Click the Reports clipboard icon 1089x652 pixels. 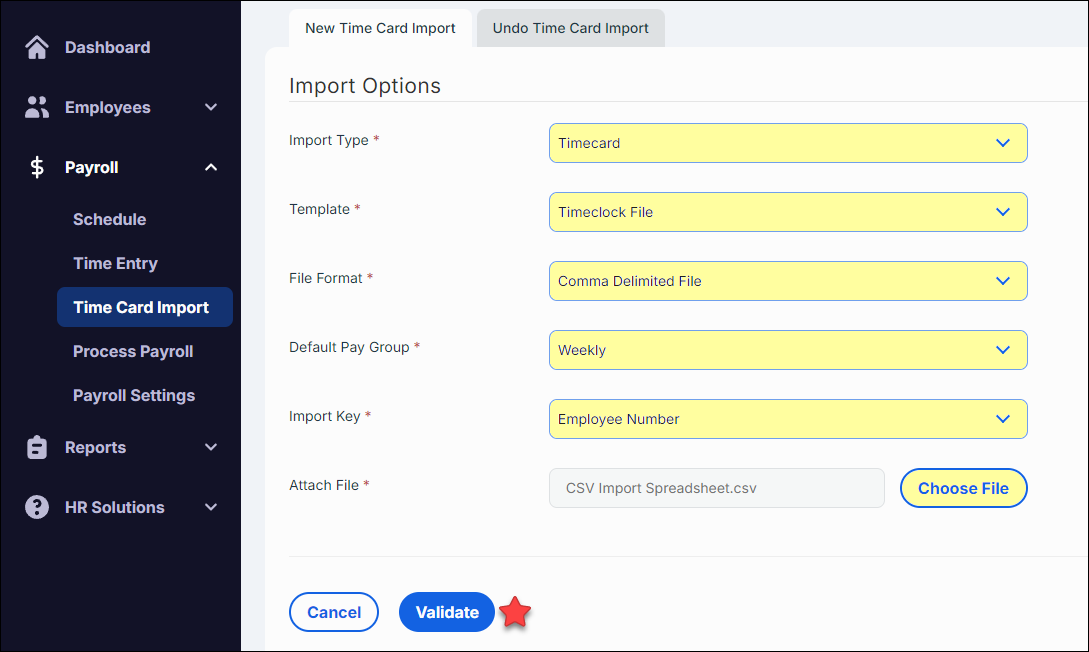(37, 448)
